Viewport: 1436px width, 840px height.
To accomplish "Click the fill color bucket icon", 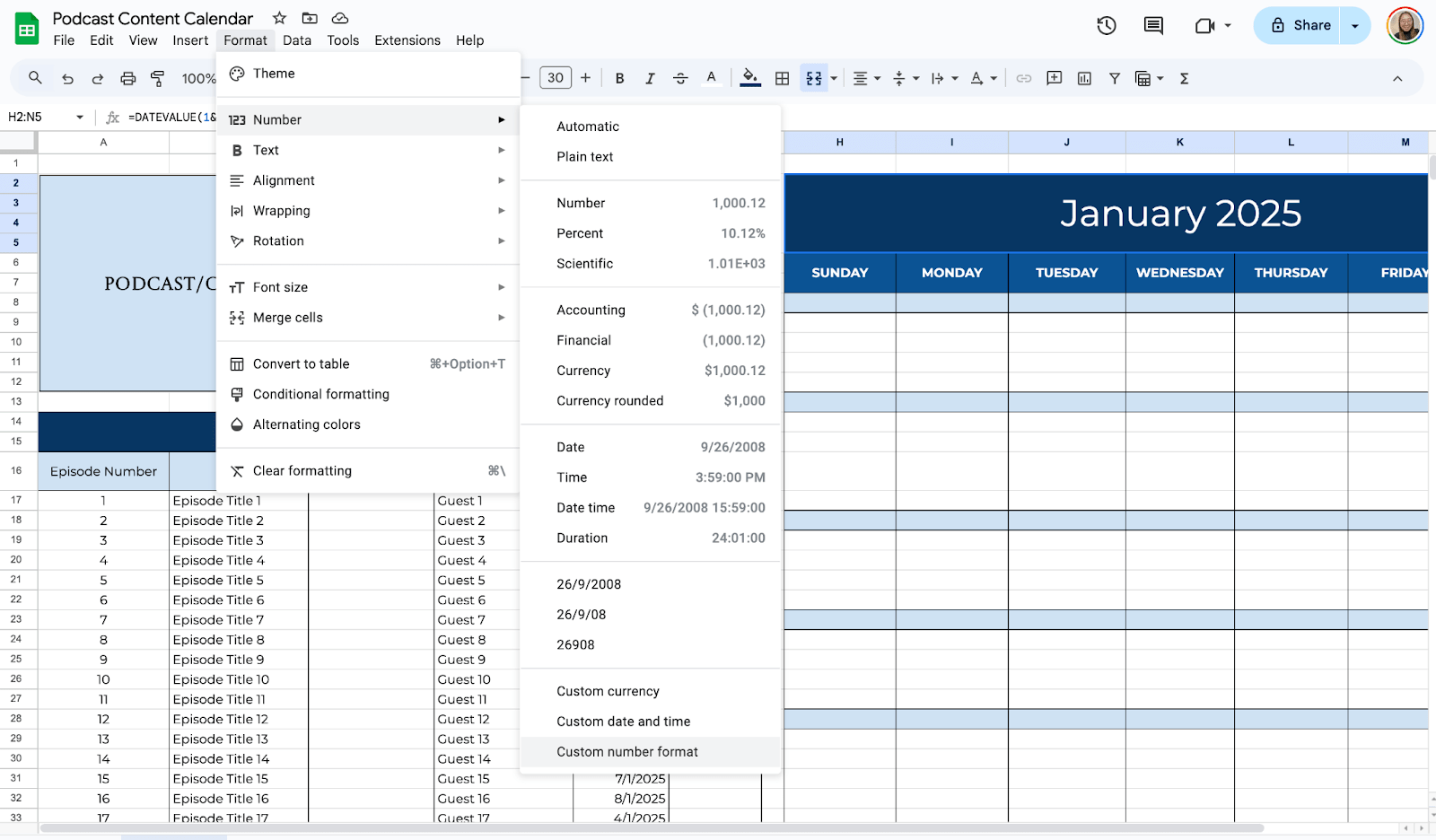I will [749, 79].
